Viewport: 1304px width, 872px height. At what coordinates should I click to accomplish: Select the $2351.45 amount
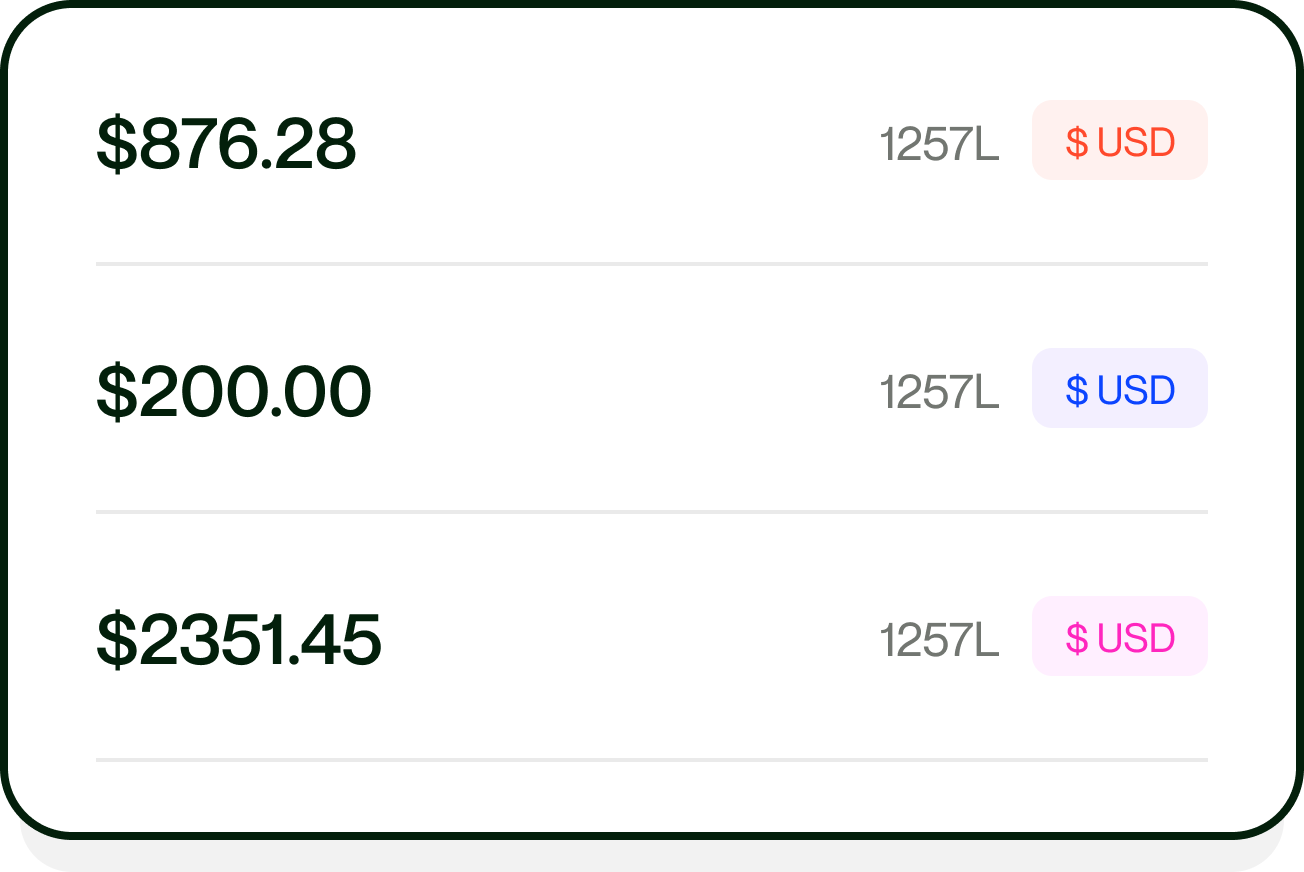coord(239,639)
